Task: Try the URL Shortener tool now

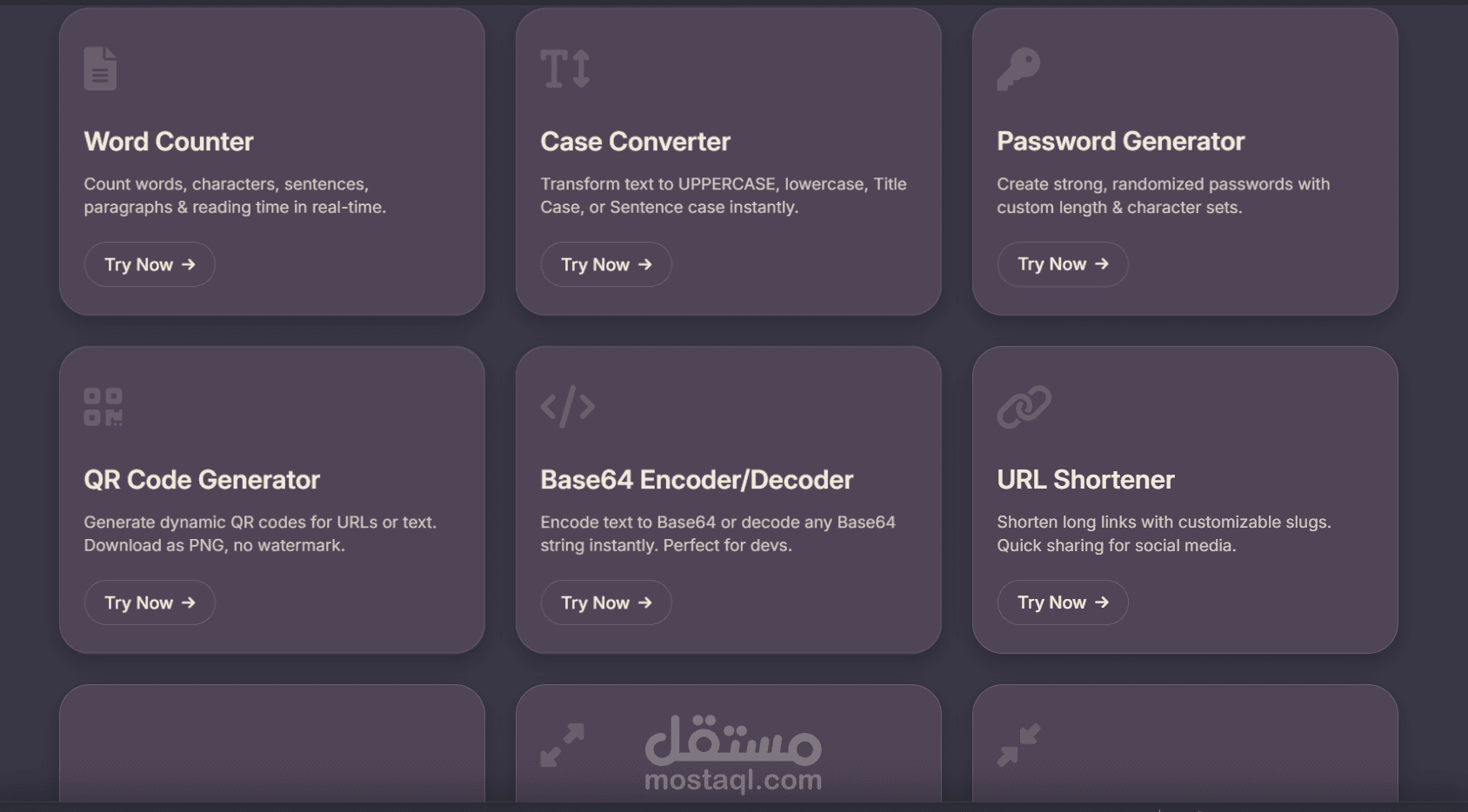Action: pyautogui.click(x=1063, y=602)
